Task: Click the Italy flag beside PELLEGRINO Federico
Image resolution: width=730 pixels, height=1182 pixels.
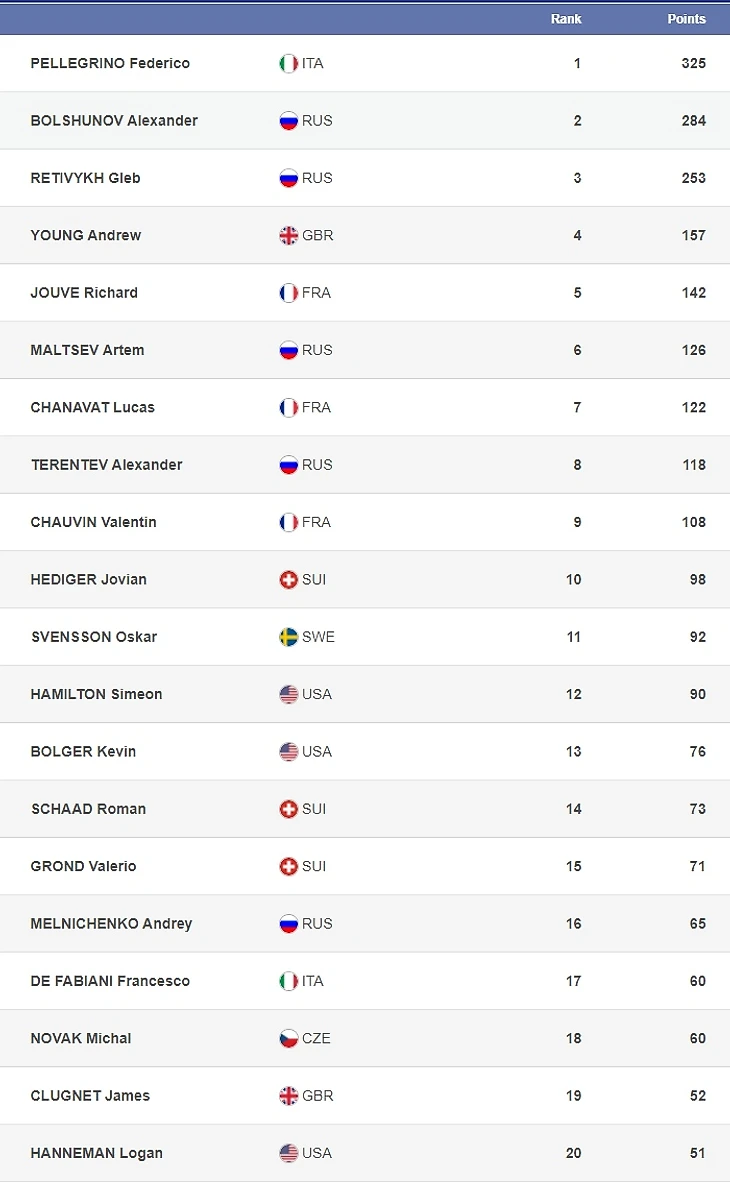Action: [x=288, y=63]
